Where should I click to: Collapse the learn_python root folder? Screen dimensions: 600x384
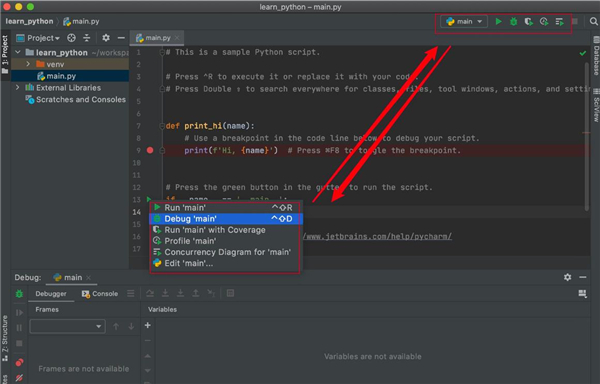[18, 52]
